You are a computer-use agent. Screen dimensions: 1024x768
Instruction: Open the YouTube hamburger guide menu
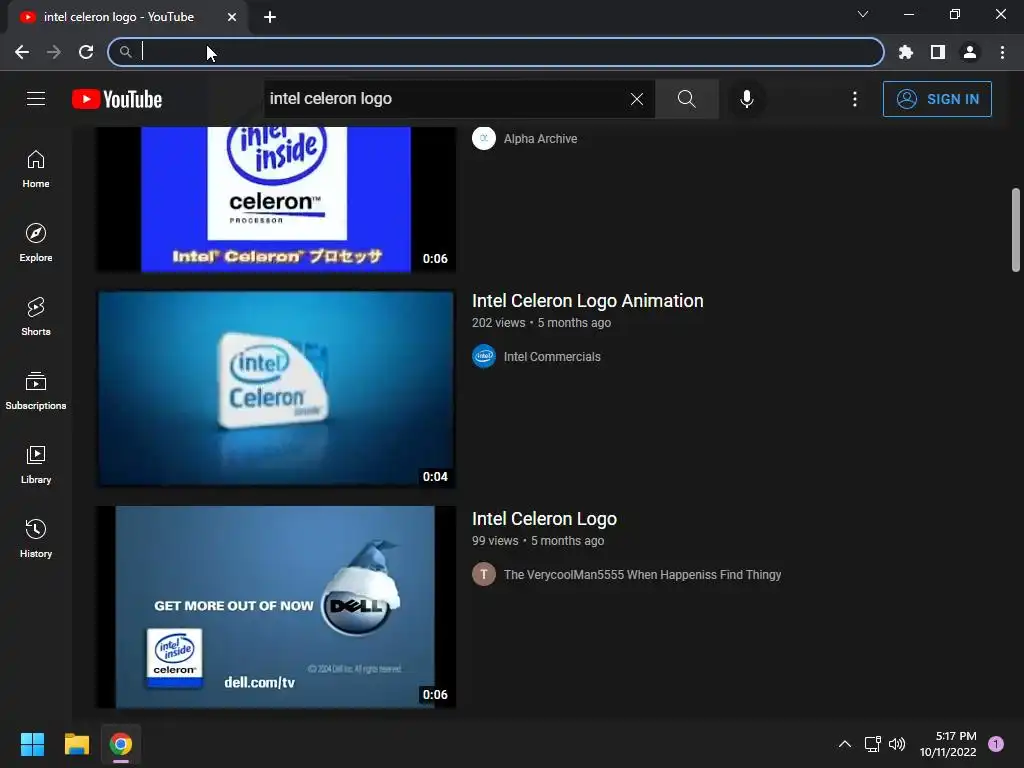tap(36, 99)
